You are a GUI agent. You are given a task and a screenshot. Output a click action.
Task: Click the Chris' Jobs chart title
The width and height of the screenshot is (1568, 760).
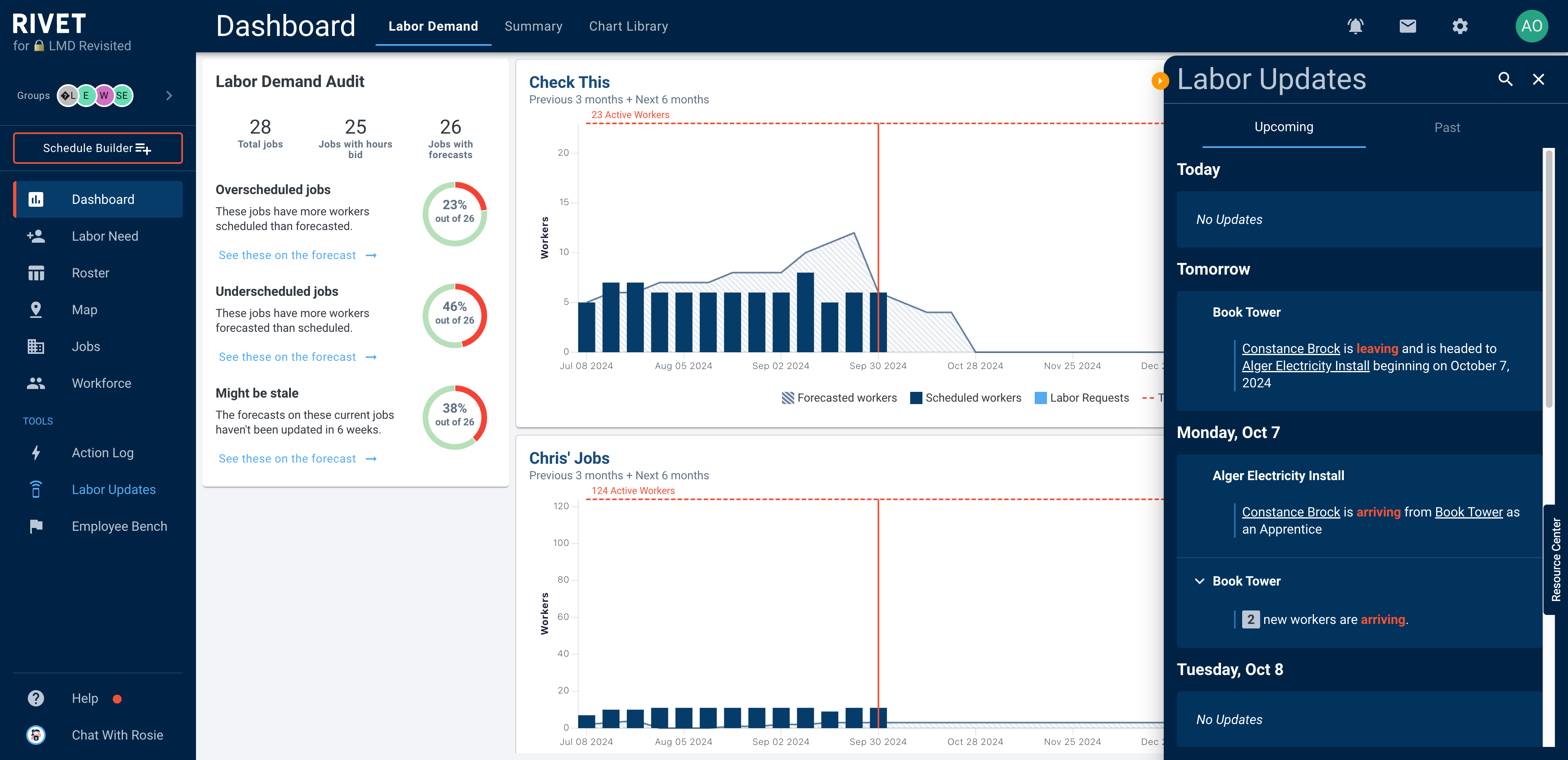coord(569,458)
